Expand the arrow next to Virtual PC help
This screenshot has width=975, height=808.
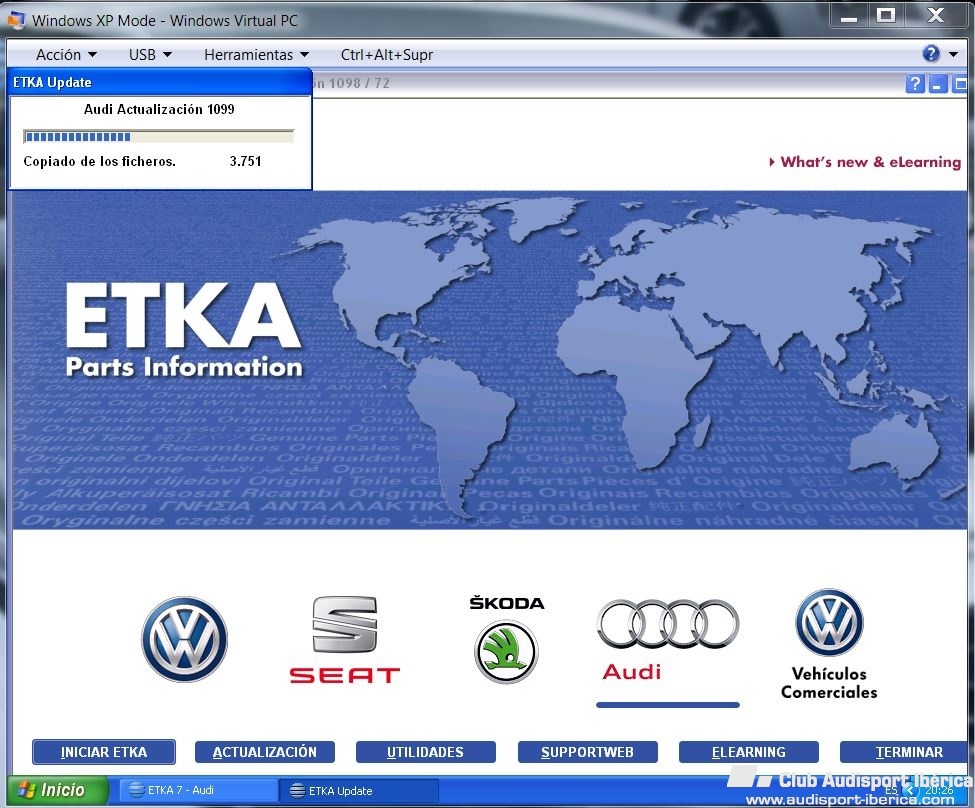click(x=953, y=55)
